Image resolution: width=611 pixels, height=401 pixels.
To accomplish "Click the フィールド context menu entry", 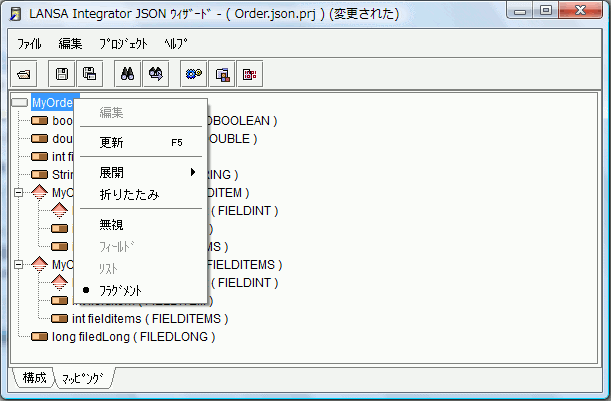I will pos(140,246).
